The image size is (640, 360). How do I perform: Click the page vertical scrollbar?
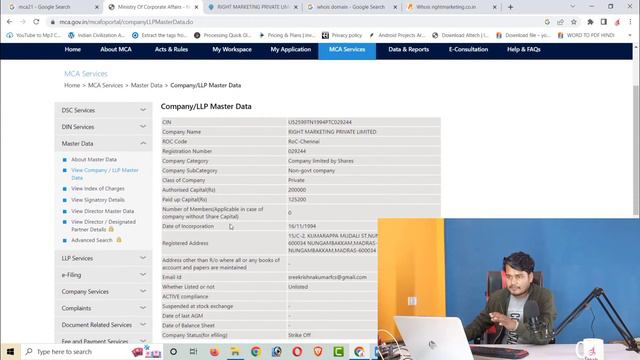pos(636,150)
